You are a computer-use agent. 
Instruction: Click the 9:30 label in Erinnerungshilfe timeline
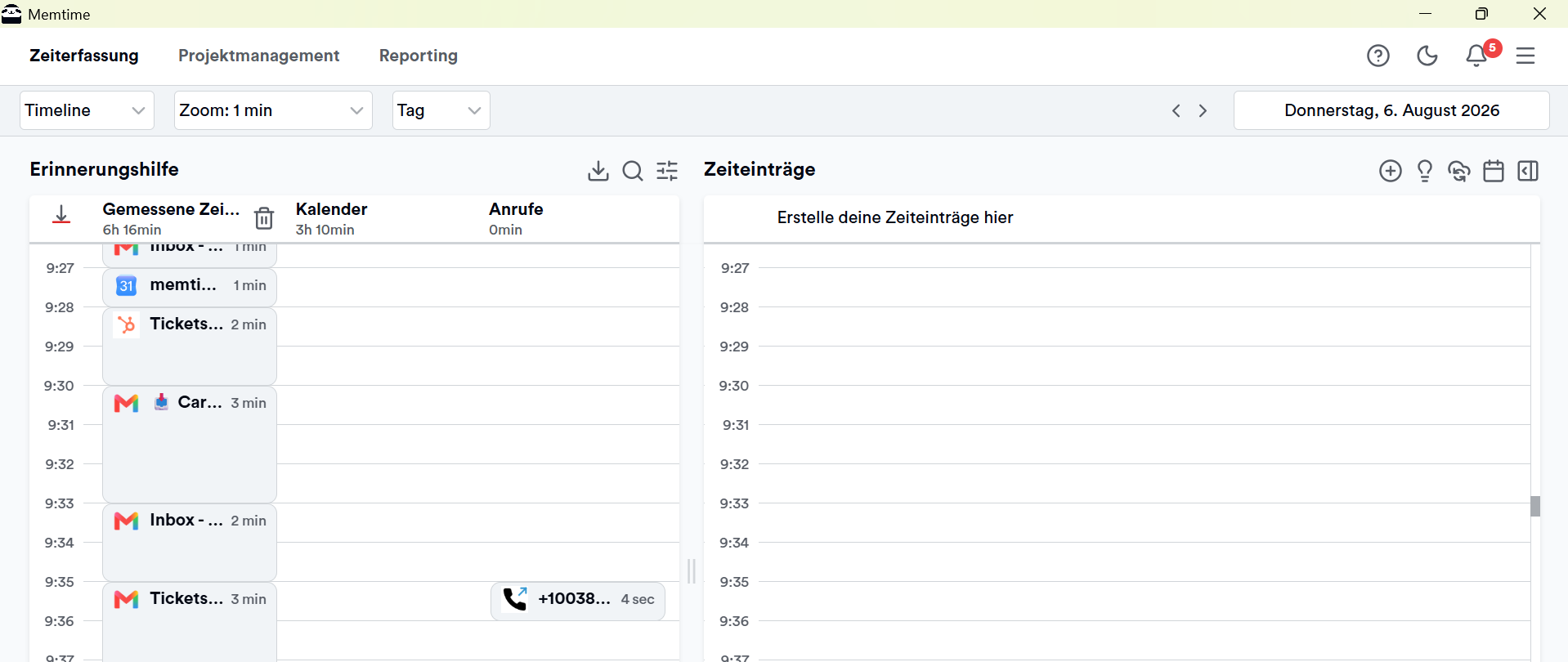(59, 386)
